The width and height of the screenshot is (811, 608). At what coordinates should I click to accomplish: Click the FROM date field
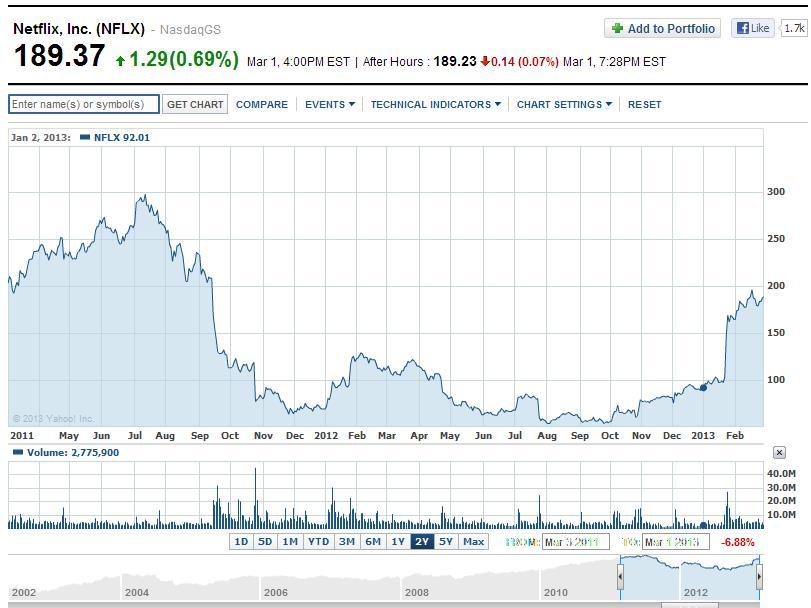click(575, 542)
